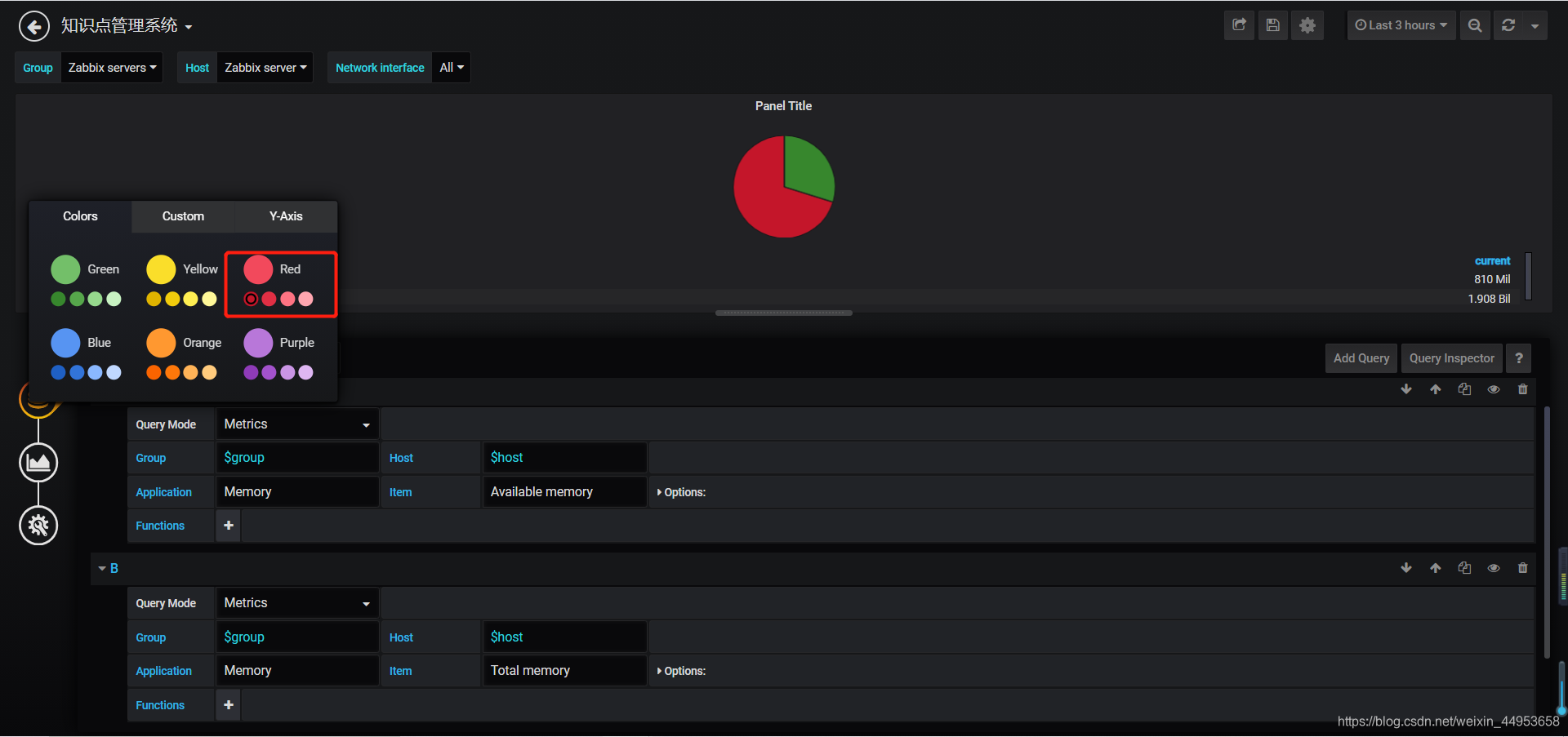The image size is (1568, 737).
Task: Pick the large Orange color swatch
Action: 161,343
